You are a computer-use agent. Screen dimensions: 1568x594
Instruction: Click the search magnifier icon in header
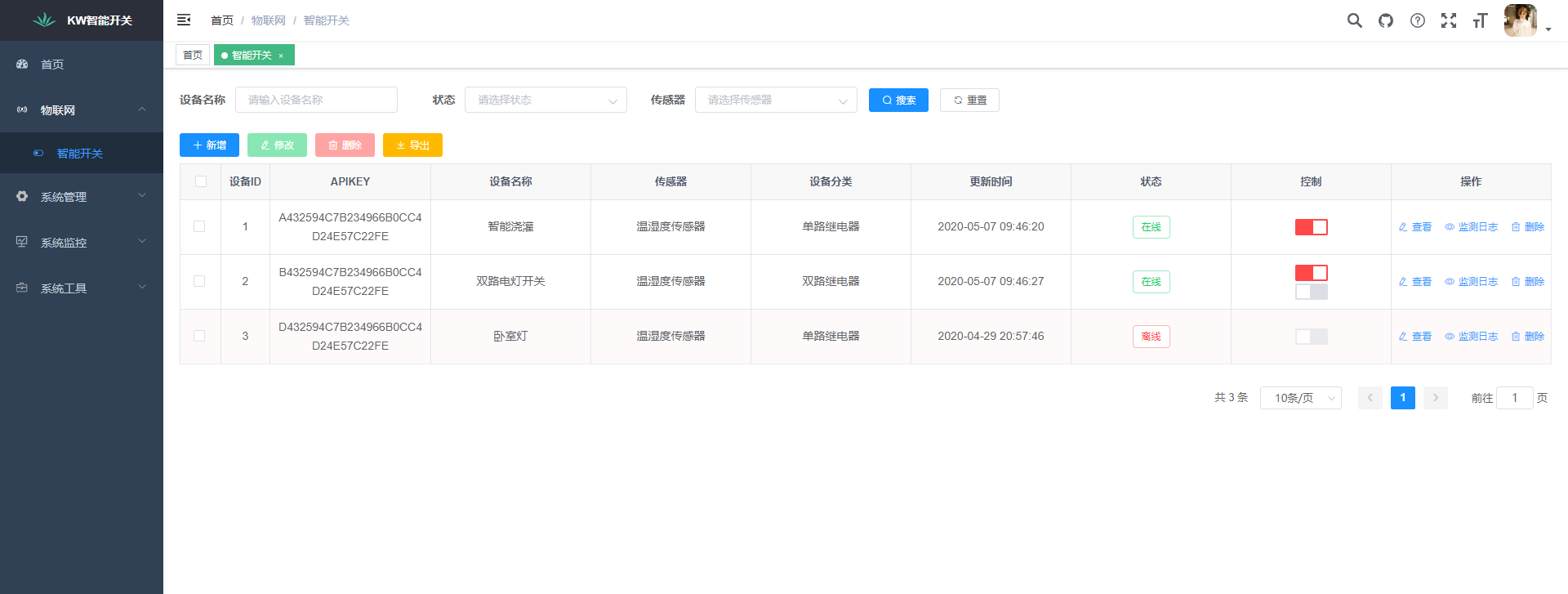coord(1354,20)
